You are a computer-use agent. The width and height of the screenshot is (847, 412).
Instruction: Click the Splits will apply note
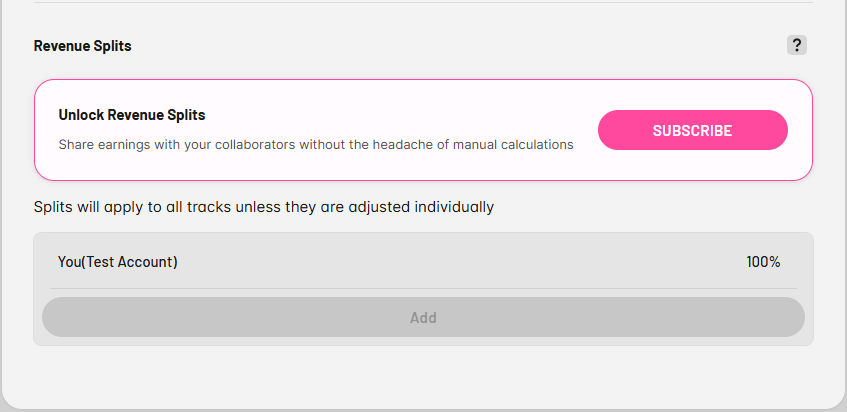click(264, 207)
